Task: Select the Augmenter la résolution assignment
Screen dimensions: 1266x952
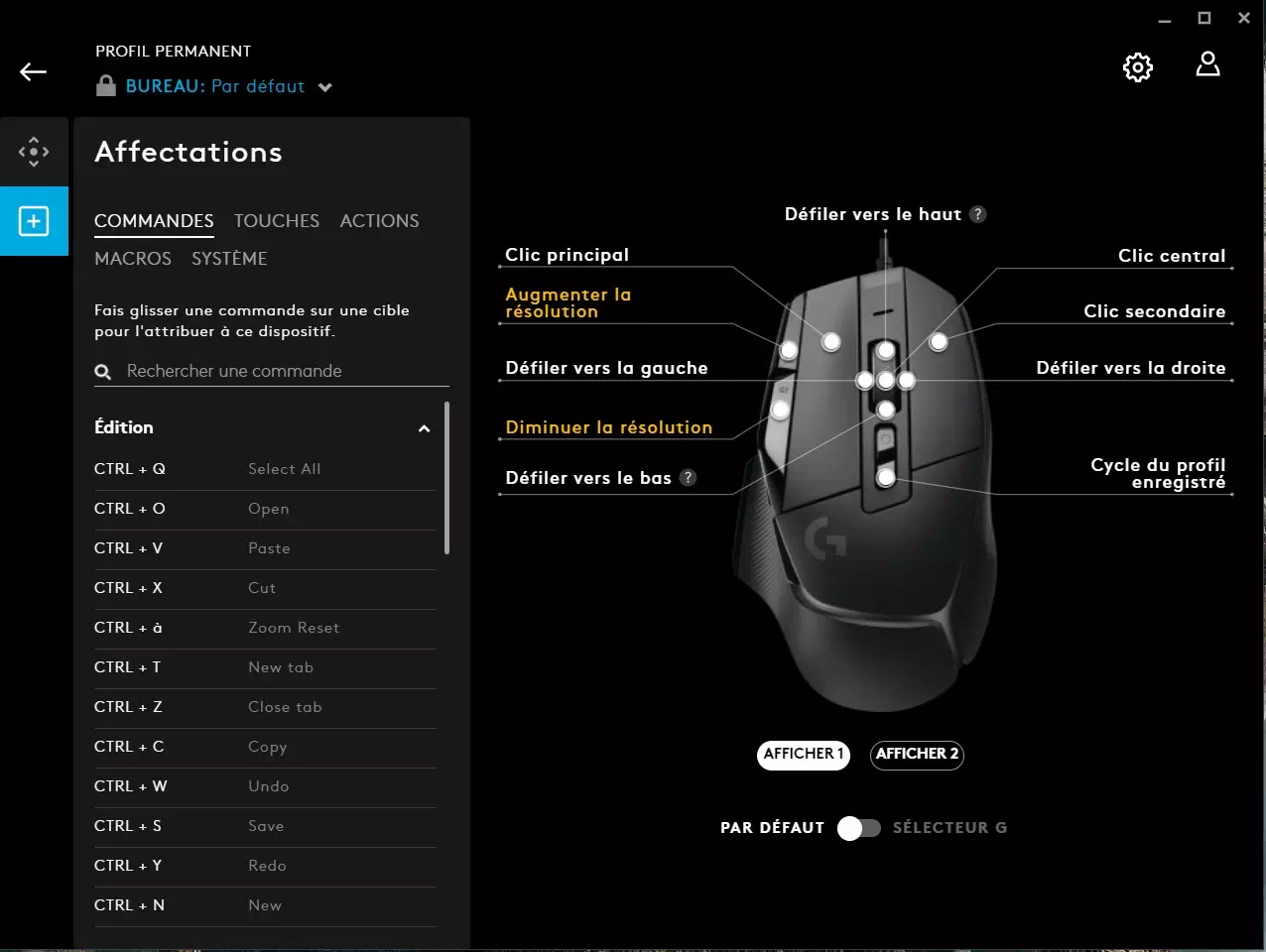Action: (x=568, y=302)
